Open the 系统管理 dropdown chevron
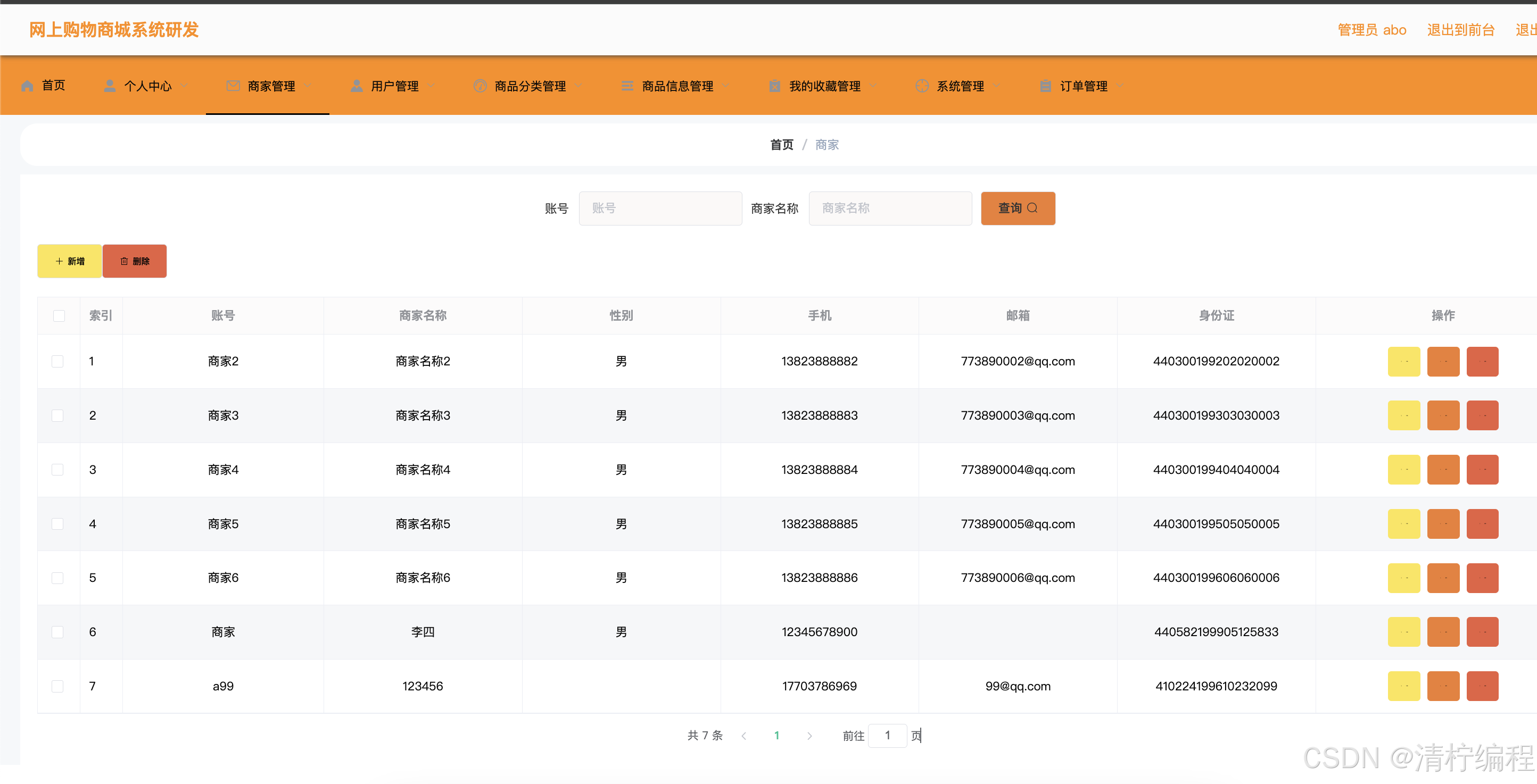Image resolution: width=1537 pixels, height=784 pixels. tap(996, 86)
